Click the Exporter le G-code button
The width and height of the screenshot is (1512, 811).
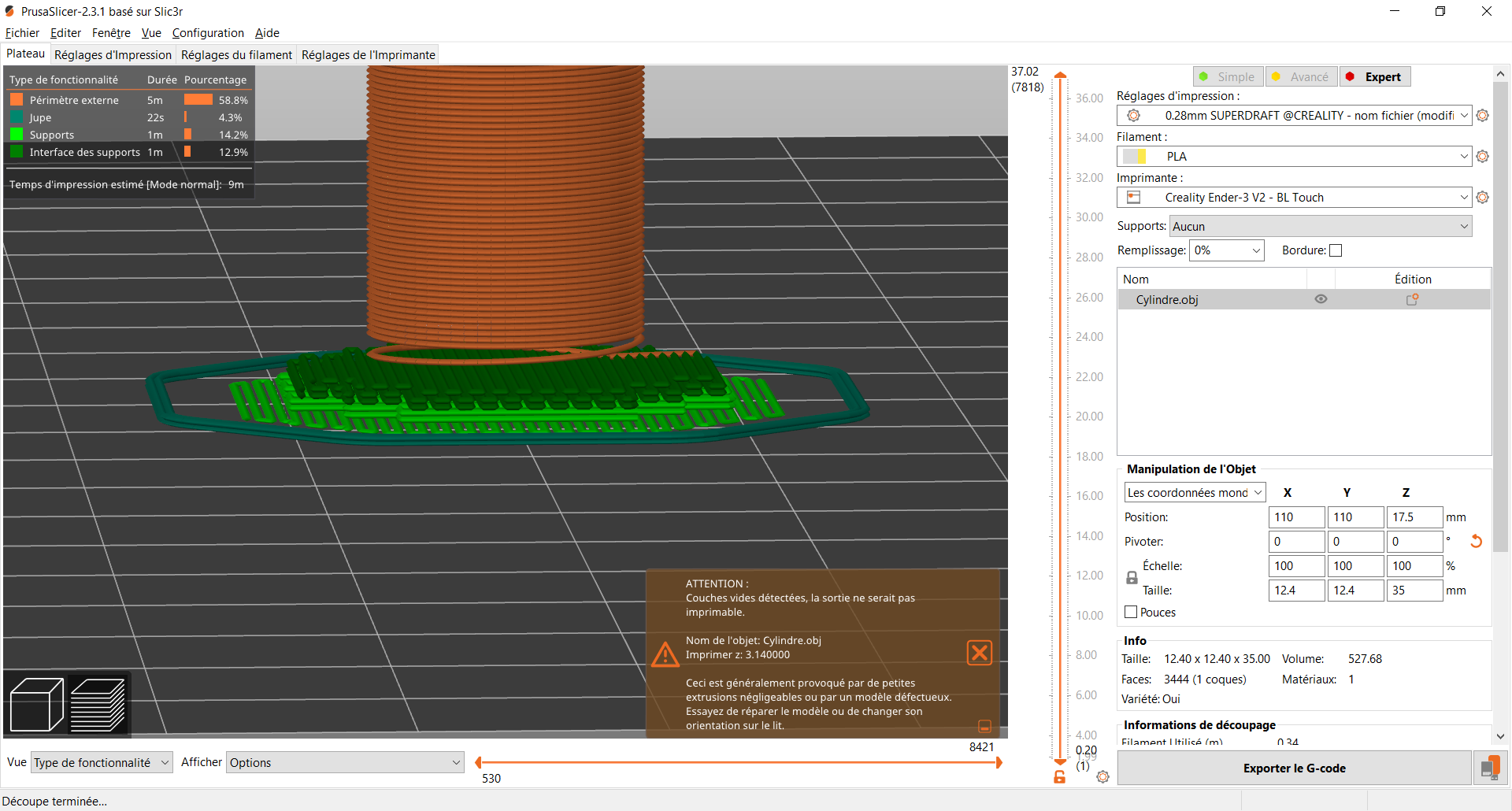tap(1294, 768)
